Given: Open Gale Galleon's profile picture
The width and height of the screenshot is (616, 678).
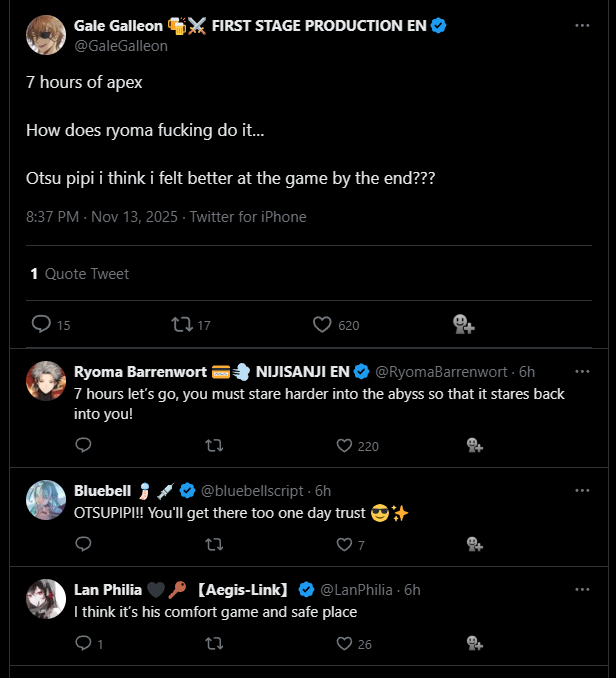Looking at the screenshot, I should pos(46,35).
